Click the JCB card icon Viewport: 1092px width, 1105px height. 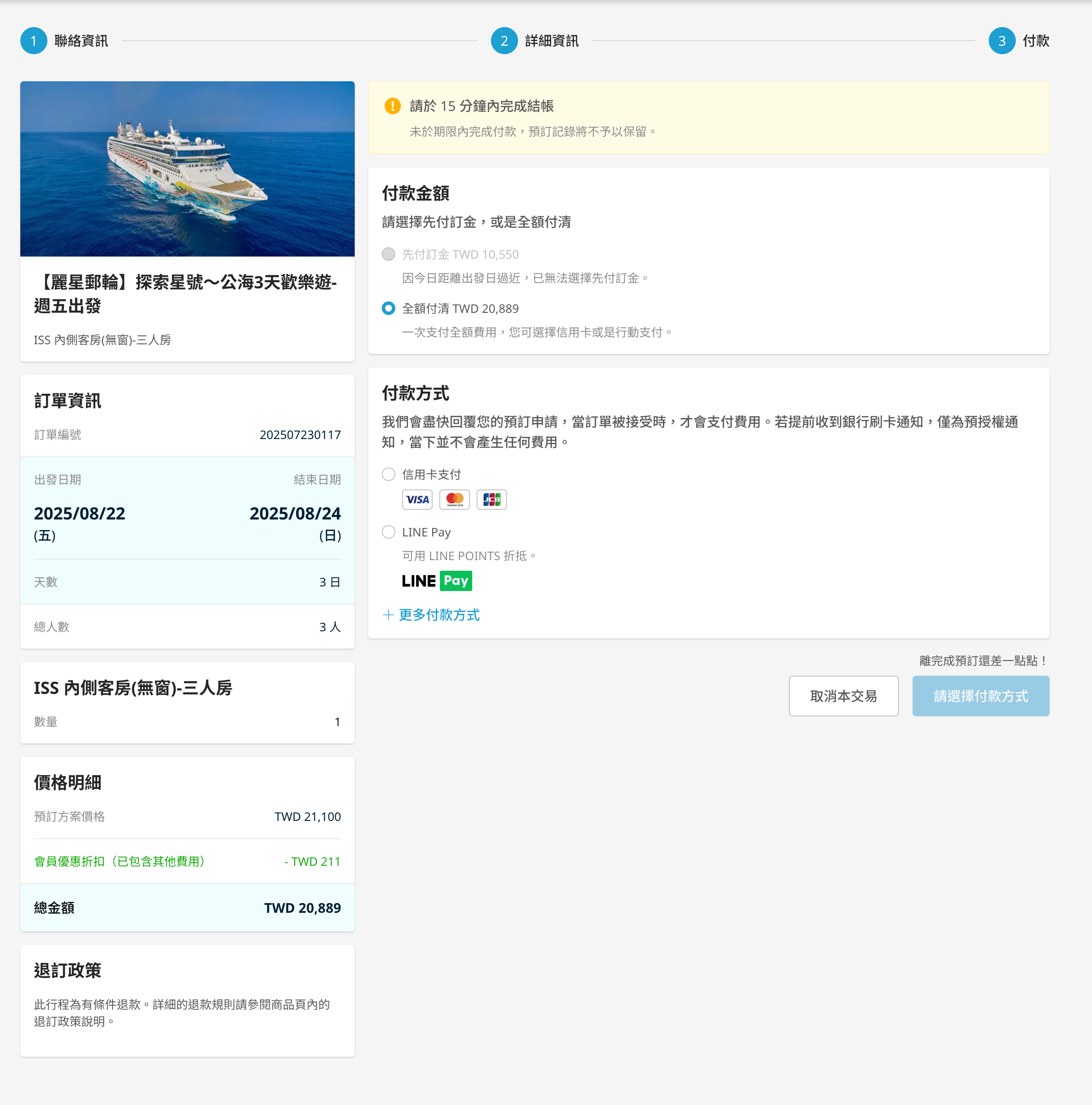tap(492, 499)
